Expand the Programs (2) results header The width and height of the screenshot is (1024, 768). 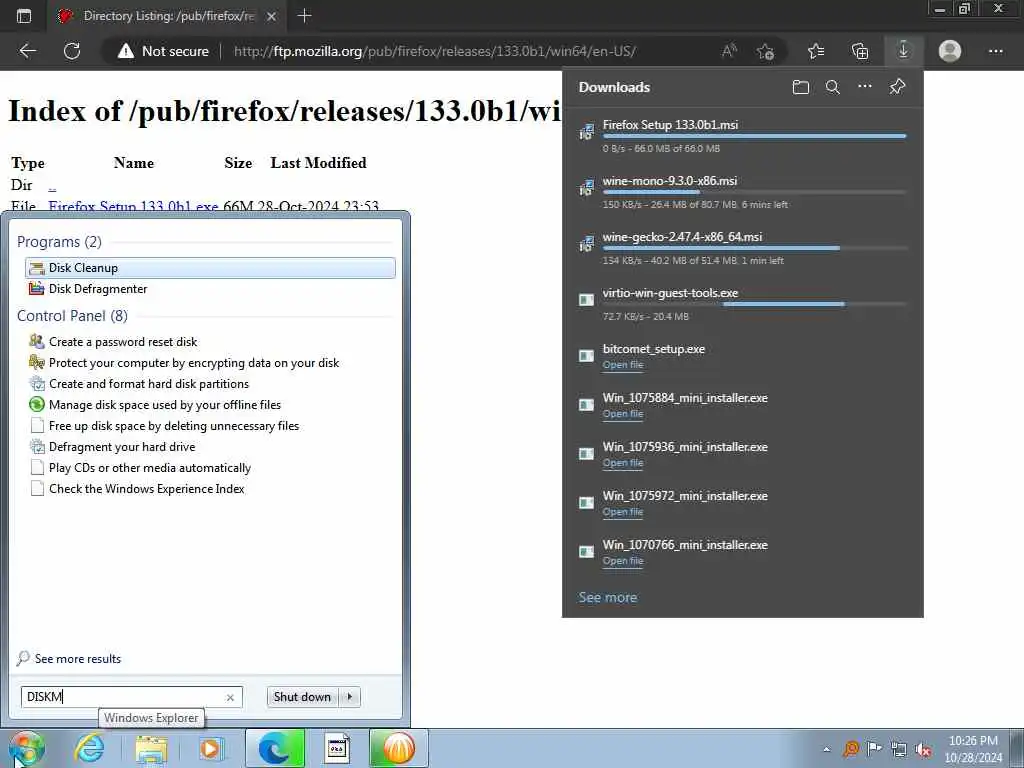click(x=59, y=242)
